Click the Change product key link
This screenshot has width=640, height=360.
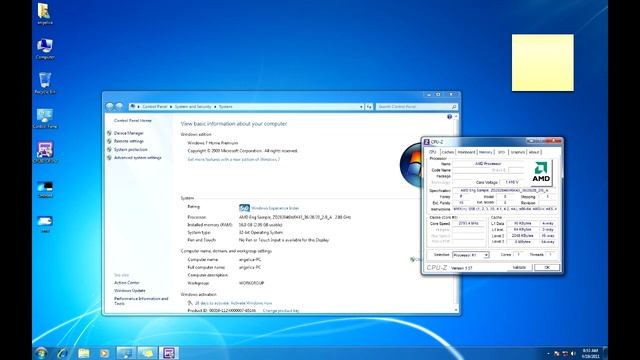[x=281, y=311]
